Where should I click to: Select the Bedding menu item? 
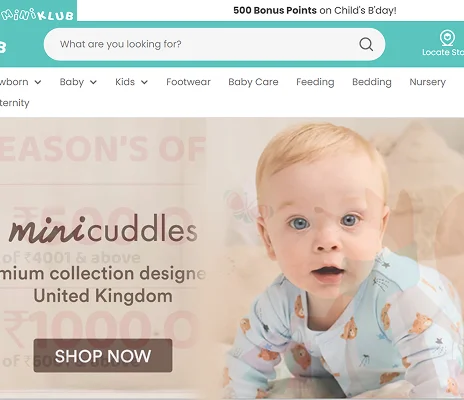click(372, 82)
